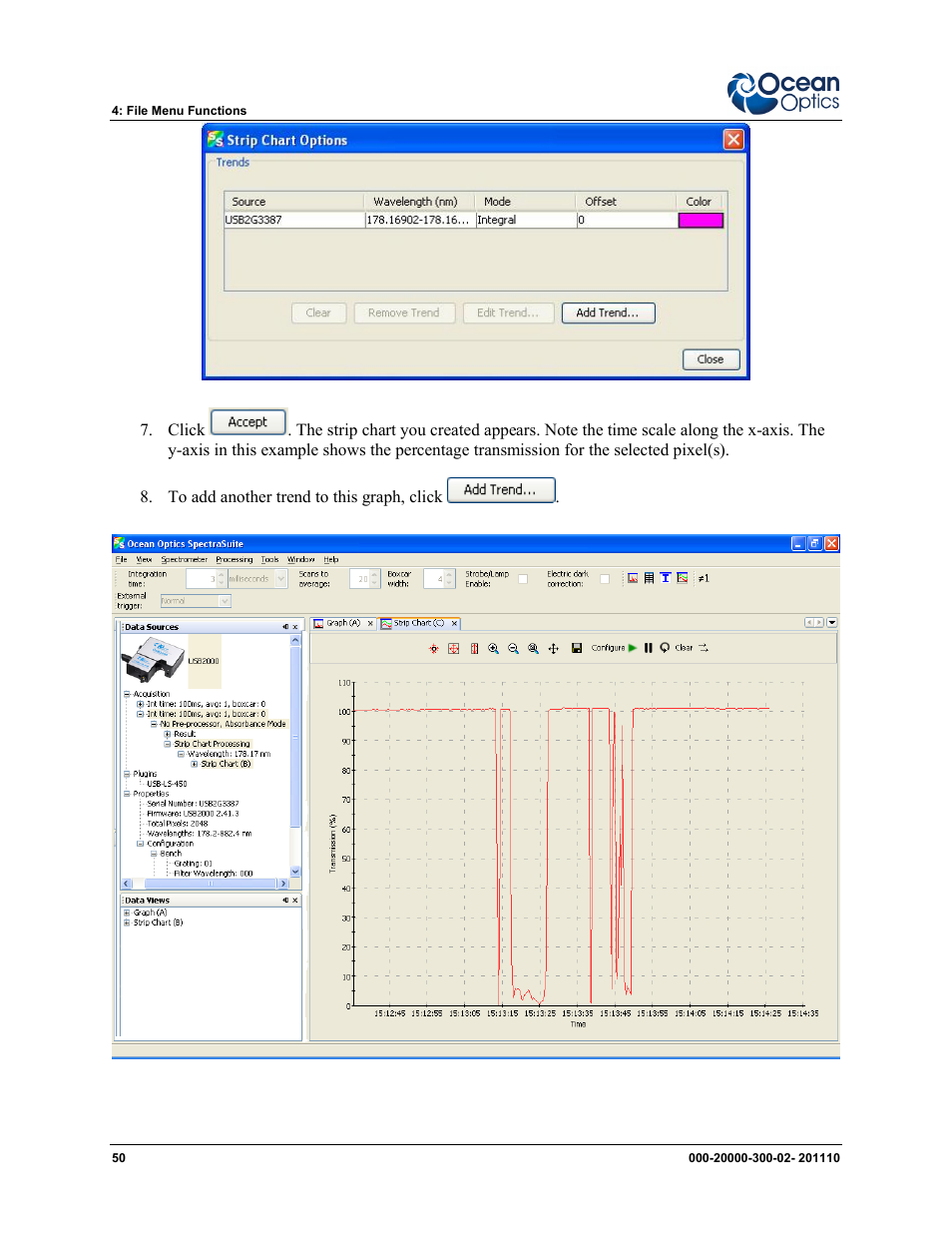The width and height of the screenshot is (952, 1233).
Task: Click the #1 toolbar item
Action: 704,578
